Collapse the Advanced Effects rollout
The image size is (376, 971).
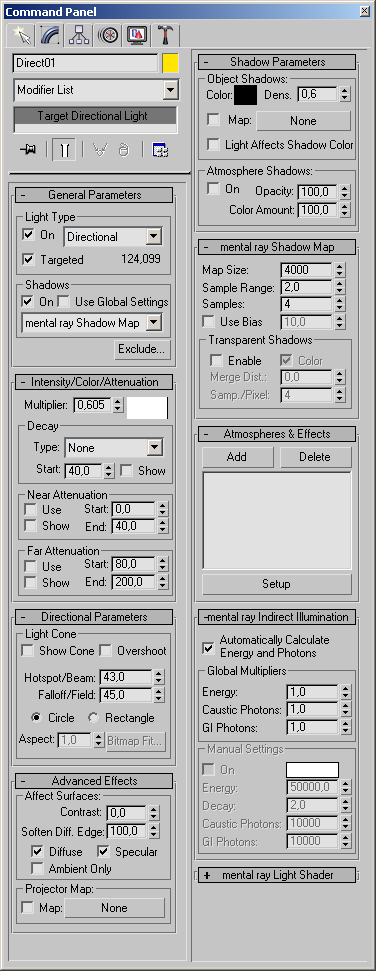click(x=95, y=782)
